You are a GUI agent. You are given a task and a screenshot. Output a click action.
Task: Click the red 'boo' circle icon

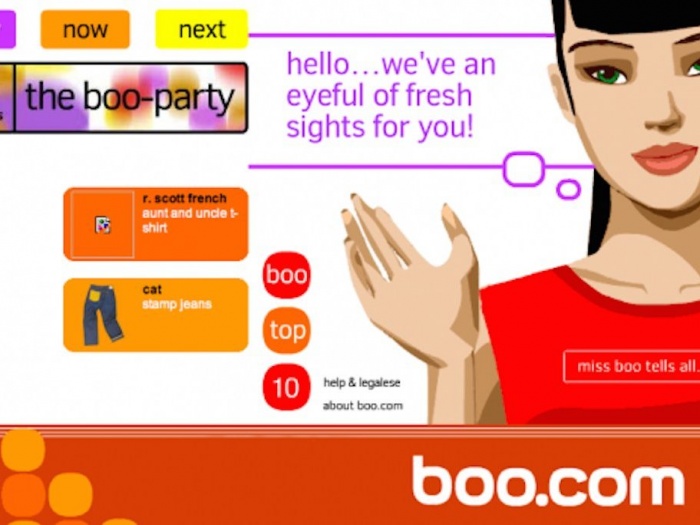[x=286, y=275]
